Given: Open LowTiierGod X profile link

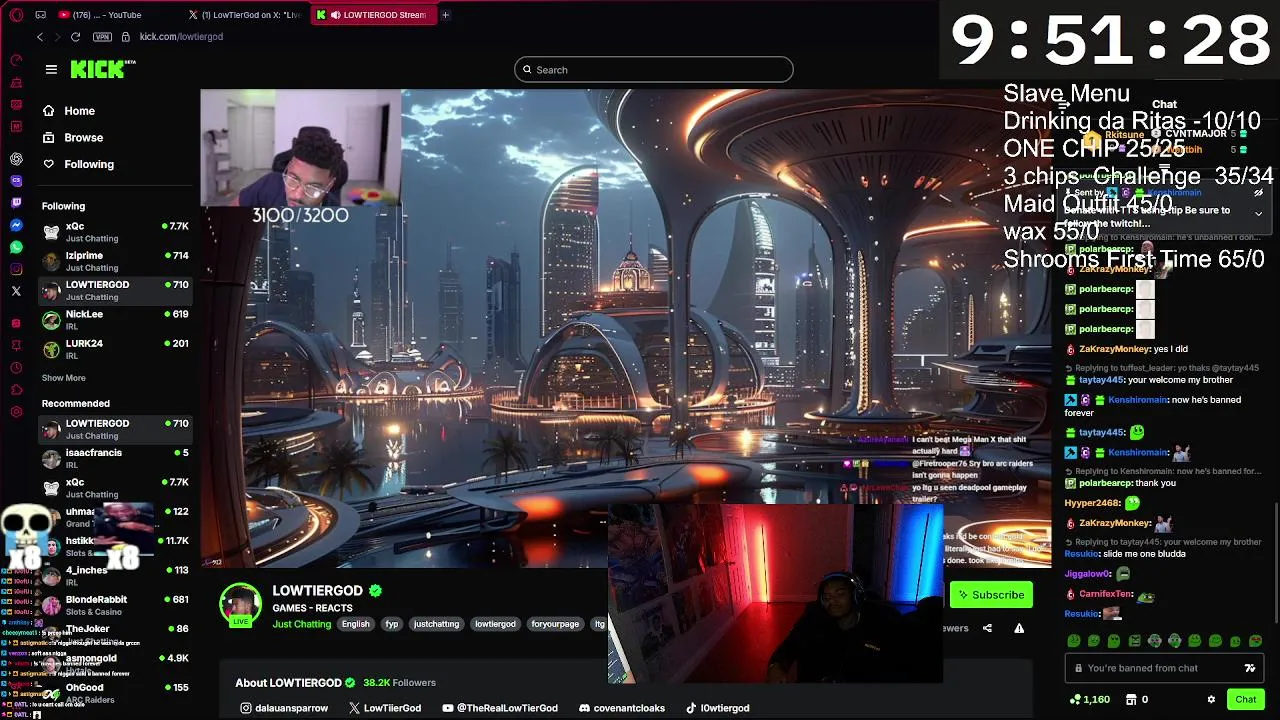Looking at the screenshot, I should pyautogui.click(x=385, y=708).
